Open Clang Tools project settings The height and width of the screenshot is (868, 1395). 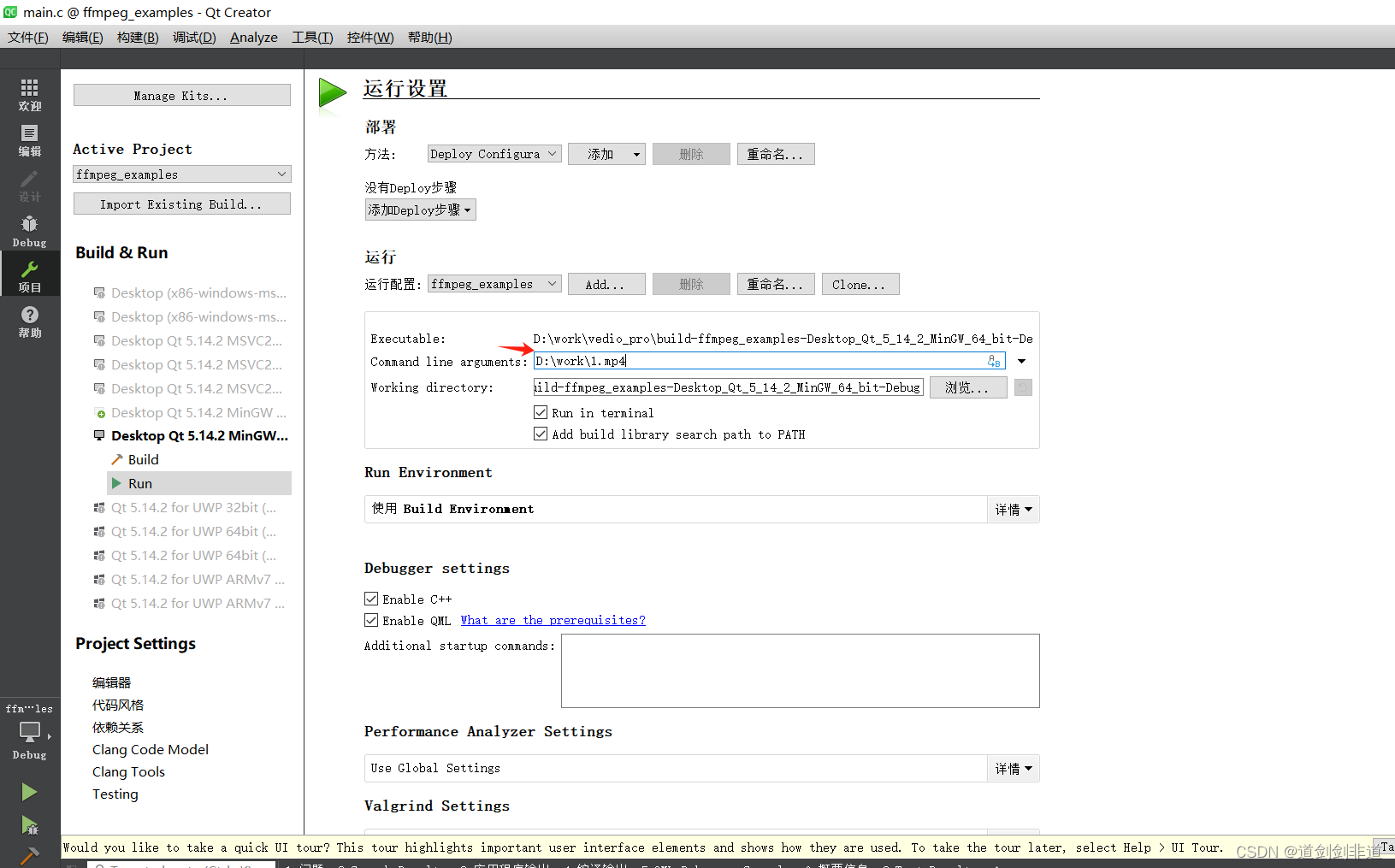pyautogui.click(x=128, y=771)
